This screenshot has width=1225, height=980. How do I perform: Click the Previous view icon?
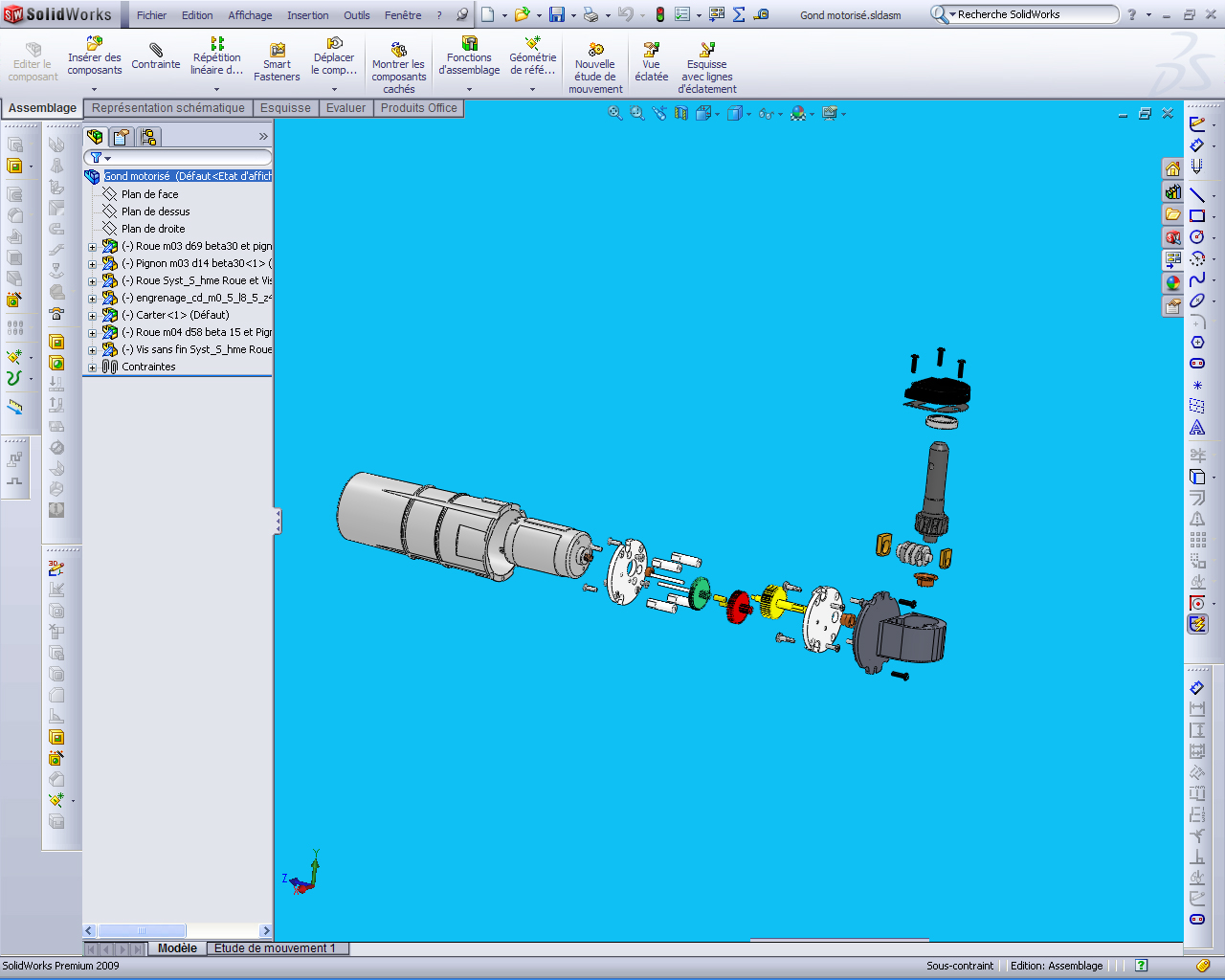click(659, 113)
